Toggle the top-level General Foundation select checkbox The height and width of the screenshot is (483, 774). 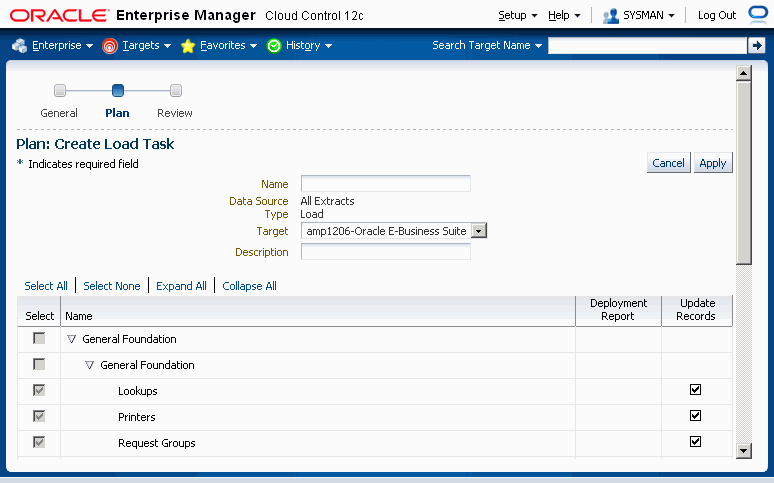pos(39,338)
